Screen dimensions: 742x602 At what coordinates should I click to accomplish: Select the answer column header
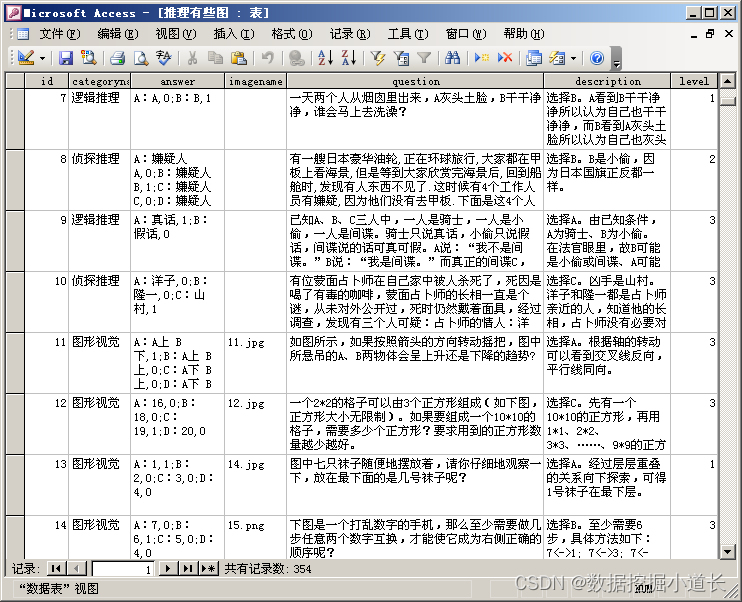177,81
